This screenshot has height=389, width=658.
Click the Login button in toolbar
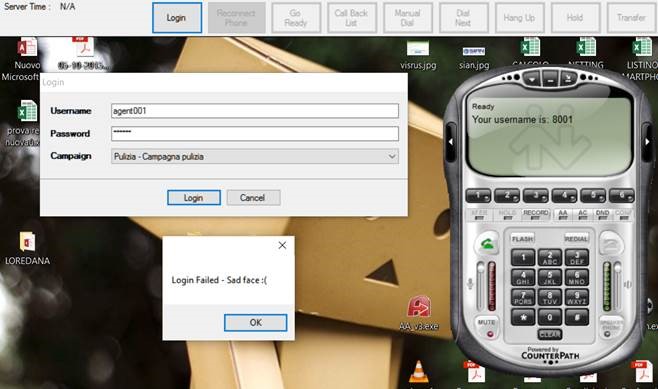[x=177, y=18]
